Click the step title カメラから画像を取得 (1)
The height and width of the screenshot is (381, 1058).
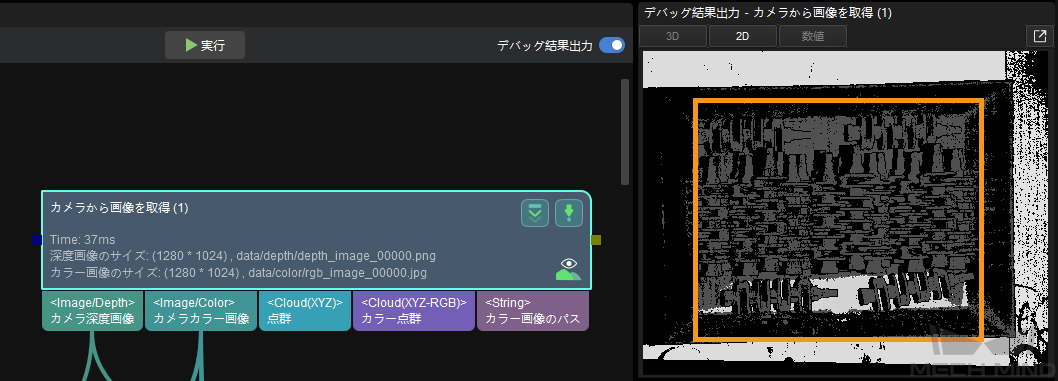pos(119,208)
